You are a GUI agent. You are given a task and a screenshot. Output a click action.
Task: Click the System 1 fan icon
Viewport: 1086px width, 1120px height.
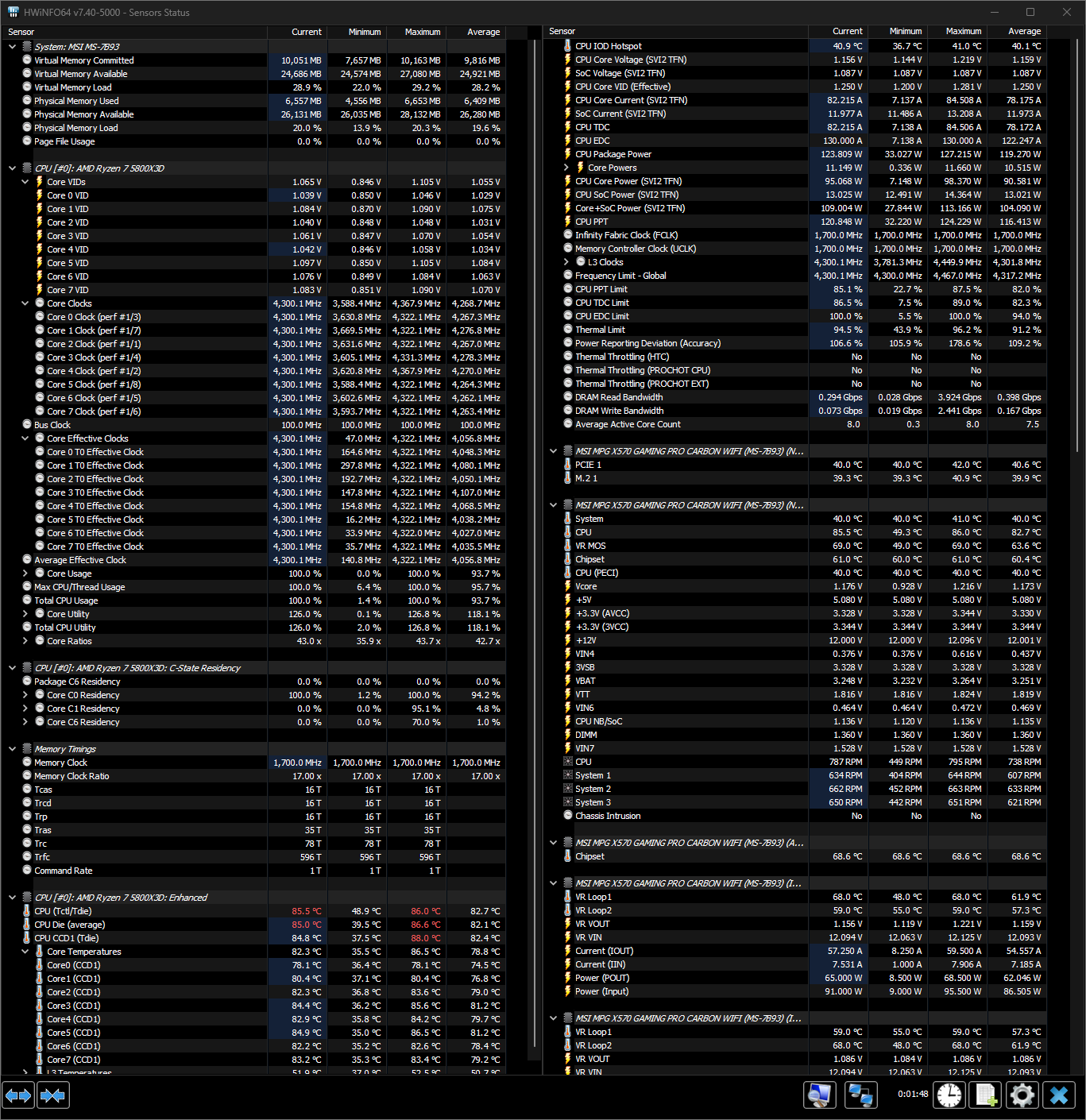[567, 775]
